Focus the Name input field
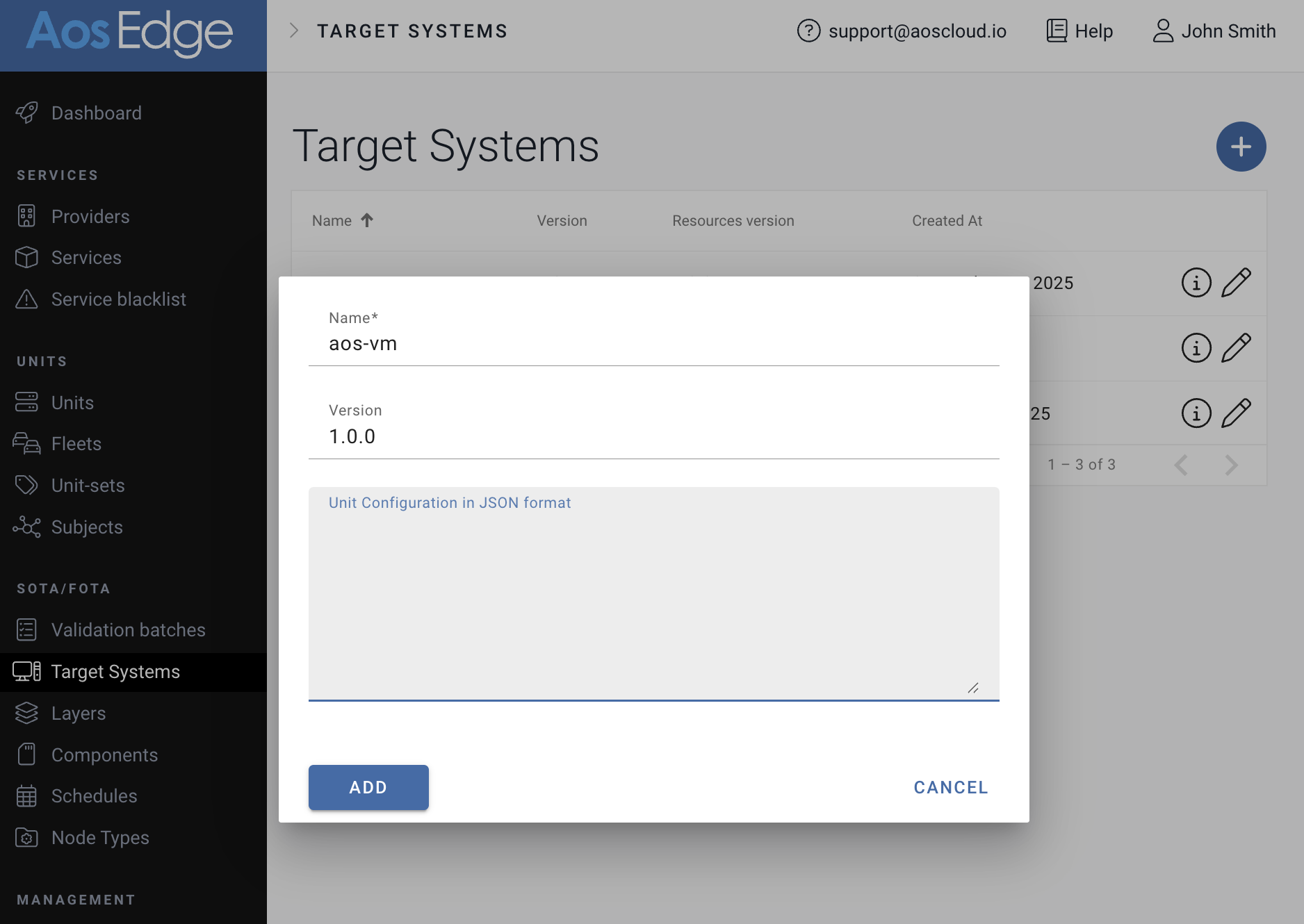Viewport: 1304px width, 924px height. [653, 344]
